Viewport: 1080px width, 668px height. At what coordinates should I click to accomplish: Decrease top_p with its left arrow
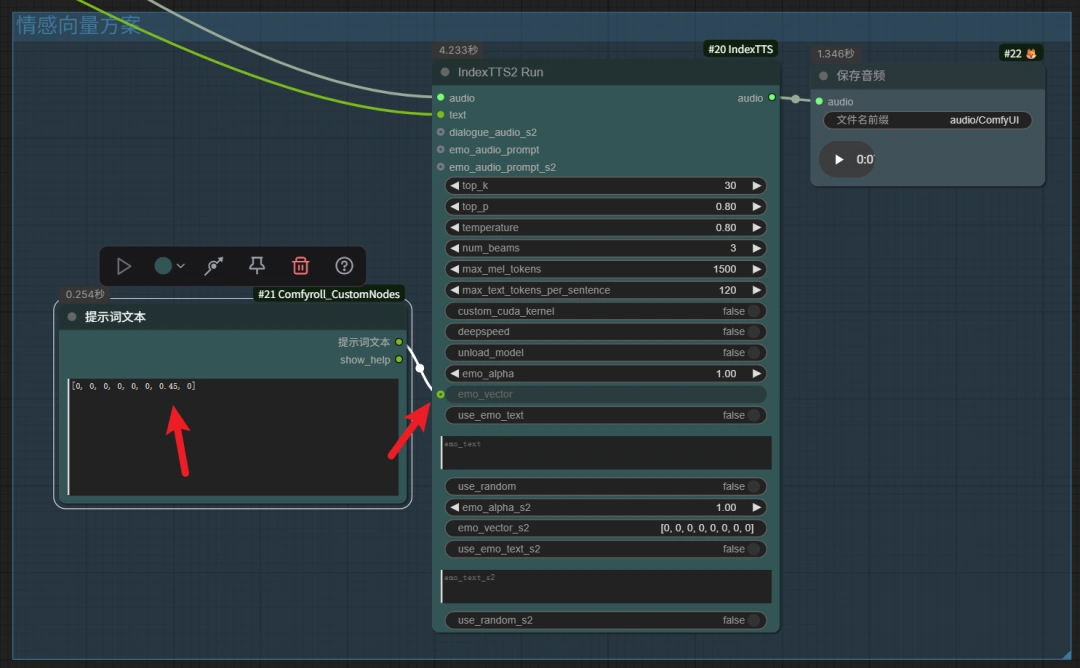[x=454, y=207]
